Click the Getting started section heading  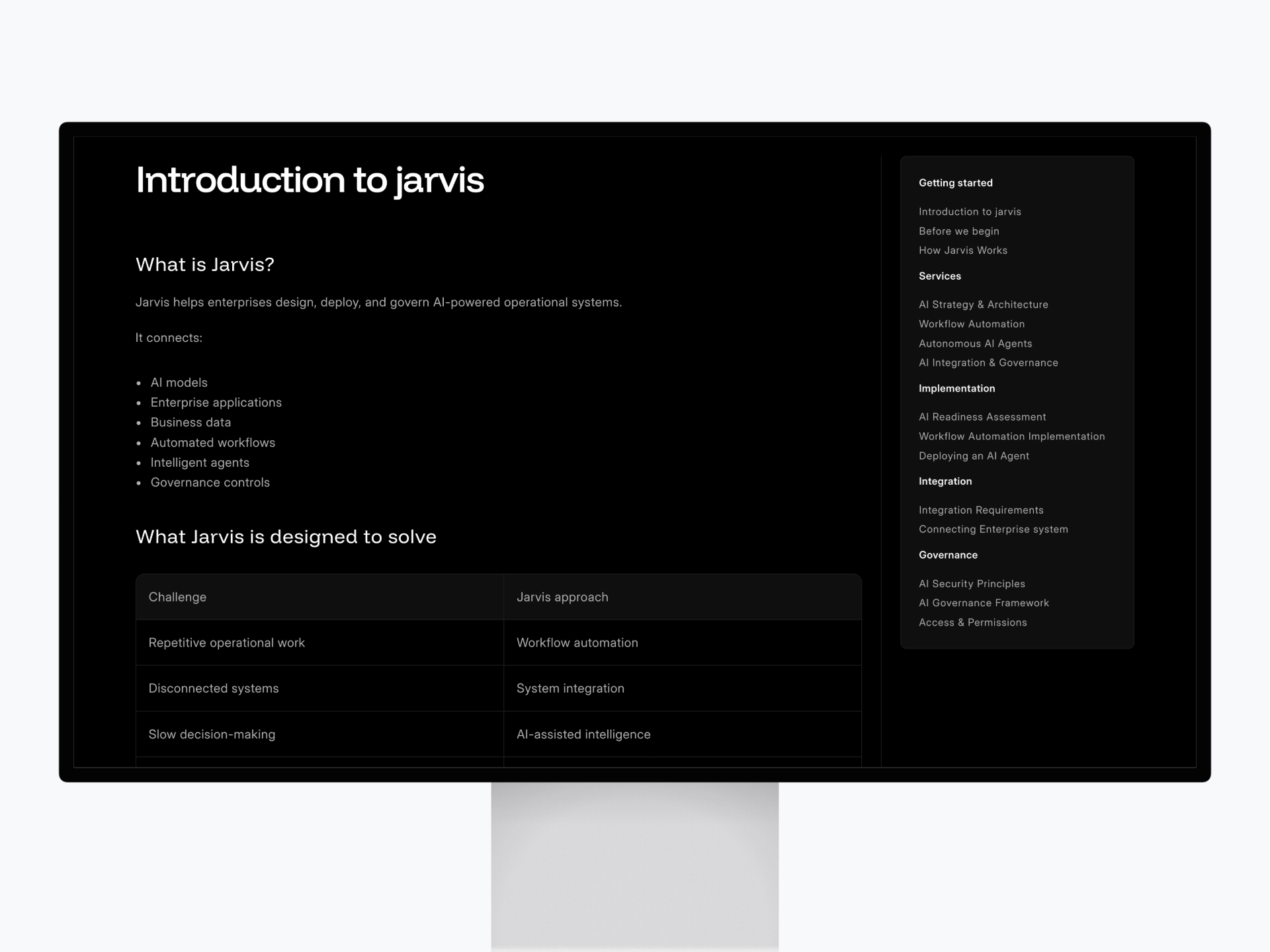(x=956, y=183)
